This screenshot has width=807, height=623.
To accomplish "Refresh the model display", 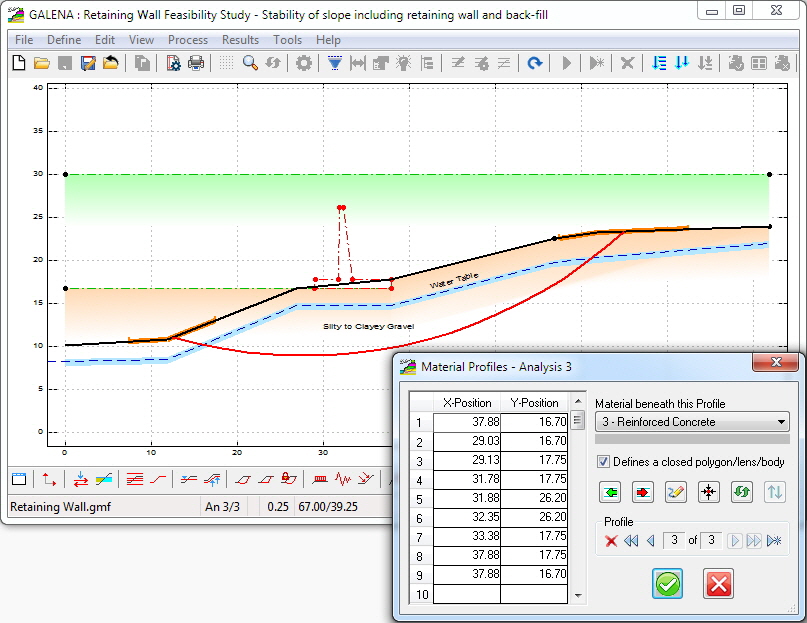I will (536, 63).
